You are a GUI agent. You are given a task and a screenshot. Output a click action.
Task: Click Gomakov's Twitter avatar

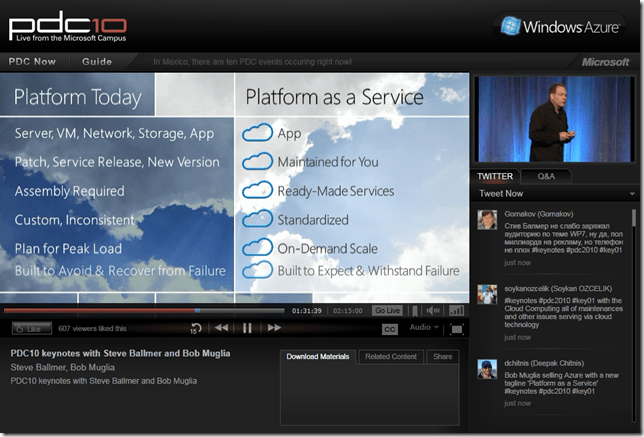(487, 219)
